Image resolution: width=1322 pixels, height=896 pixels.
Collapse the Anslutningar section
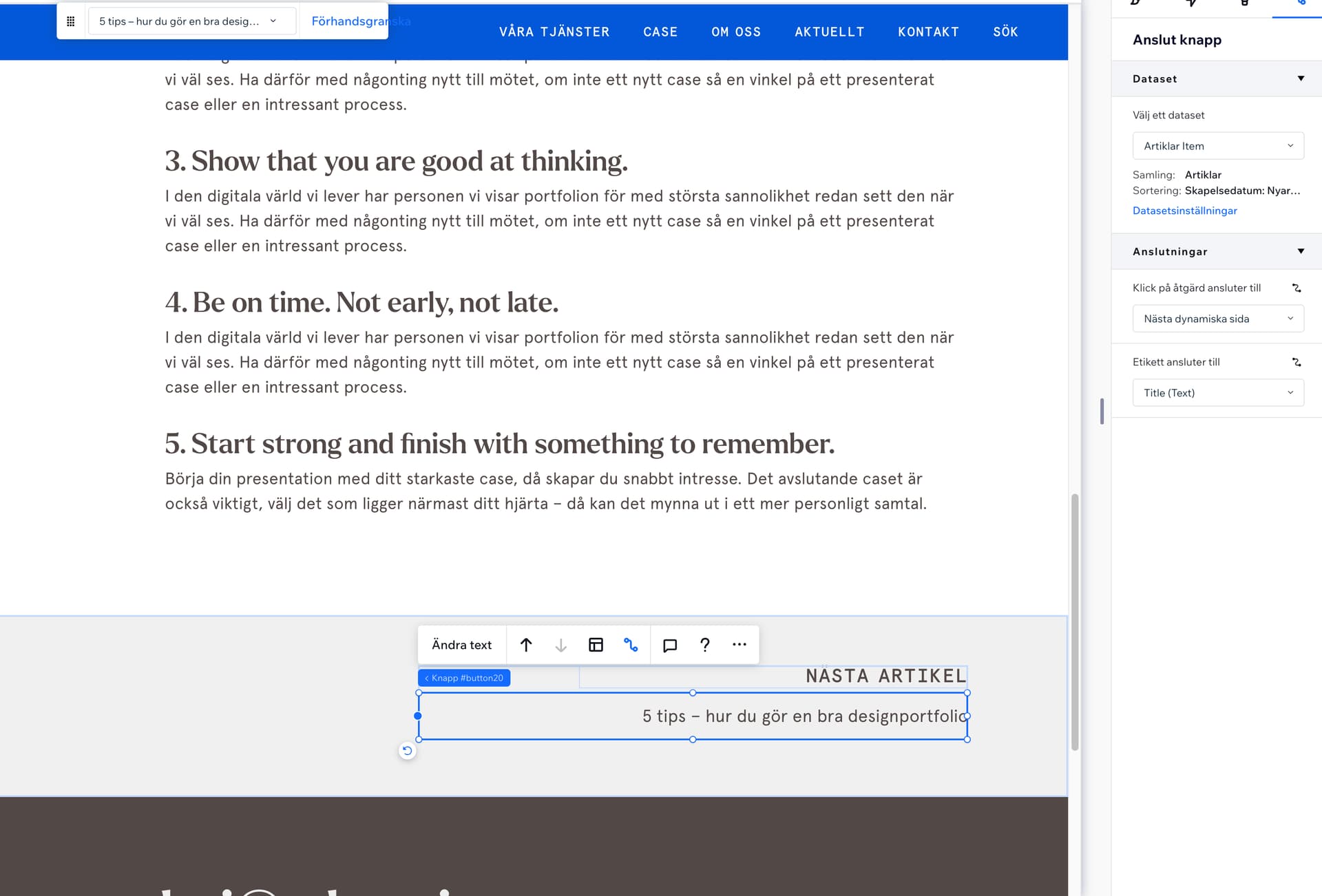pos(1300,251)
